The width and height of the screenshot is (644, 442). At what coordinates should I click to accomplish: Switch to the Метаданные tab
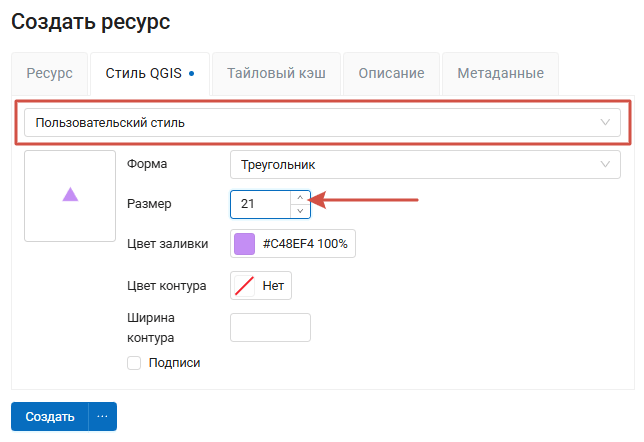pos(500,74)
